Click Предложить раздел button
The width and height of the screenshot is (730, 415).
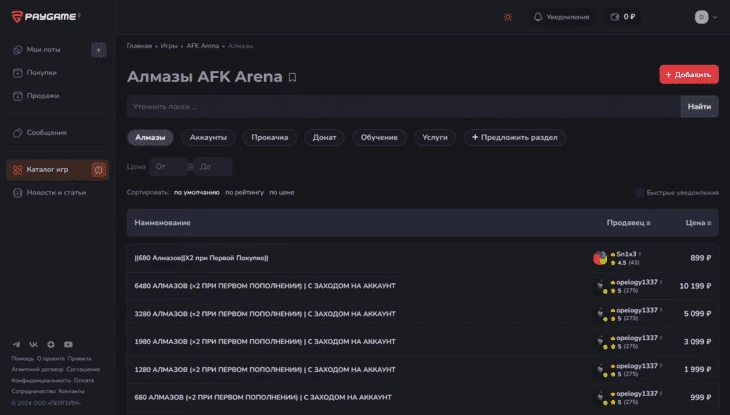pyautogui.click(x=514, y=137)
